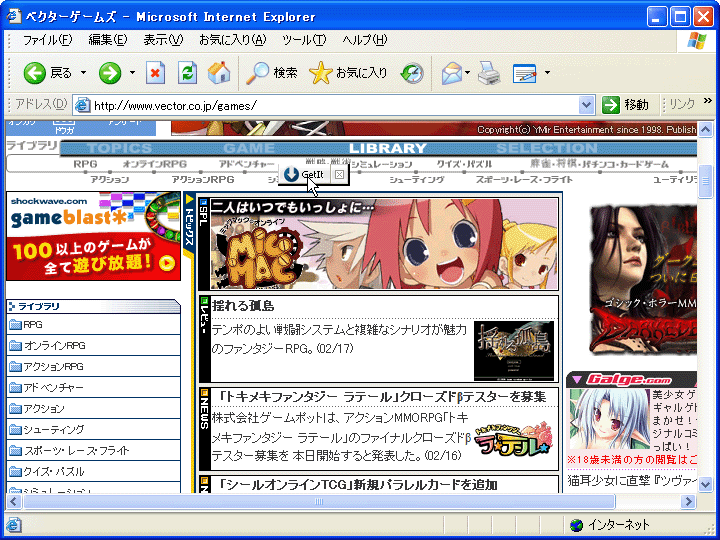This screenshot has width=720, height=540.
Task: Click the RPG folder icon in library
Action: click(x=16, y=325)
